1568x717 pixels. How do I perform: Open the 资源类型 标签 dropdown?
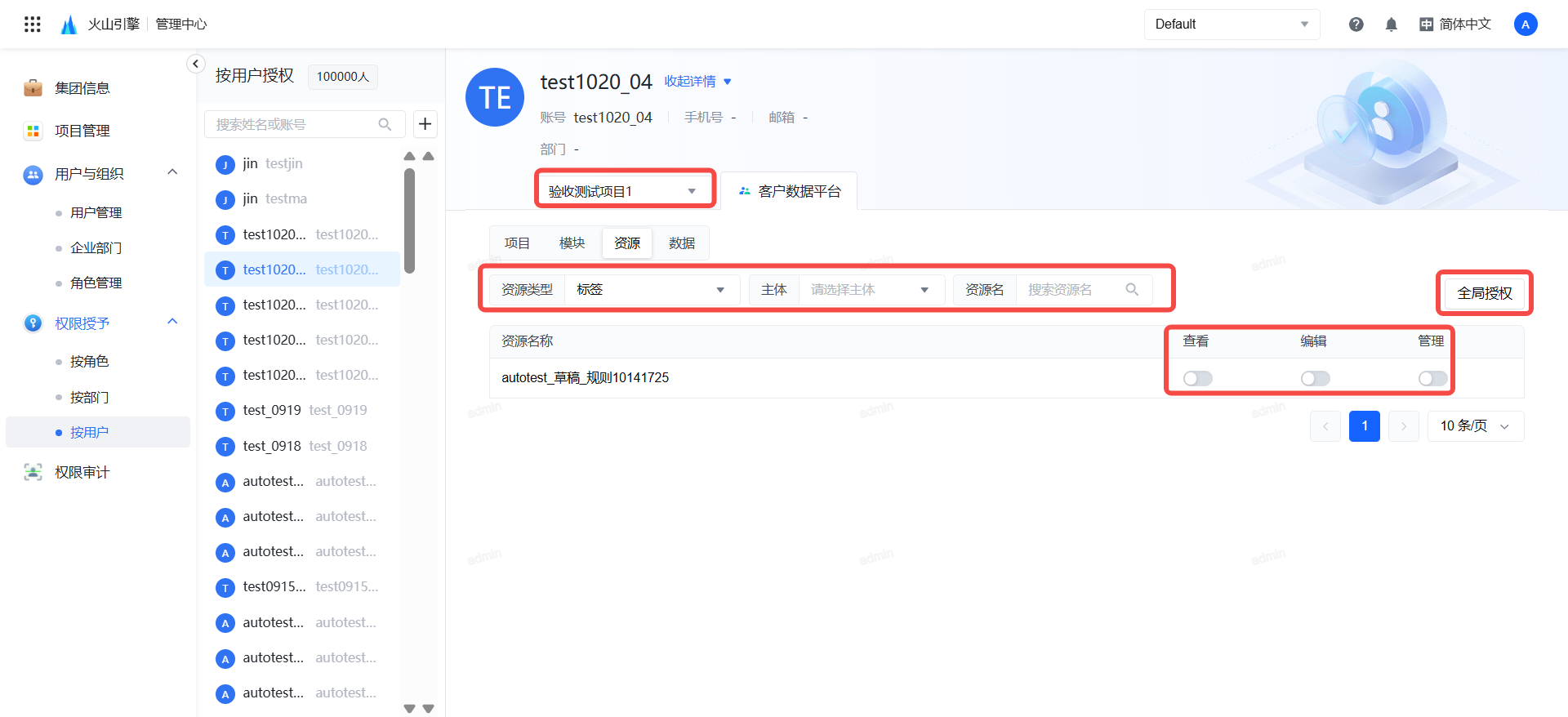[652, 290]
